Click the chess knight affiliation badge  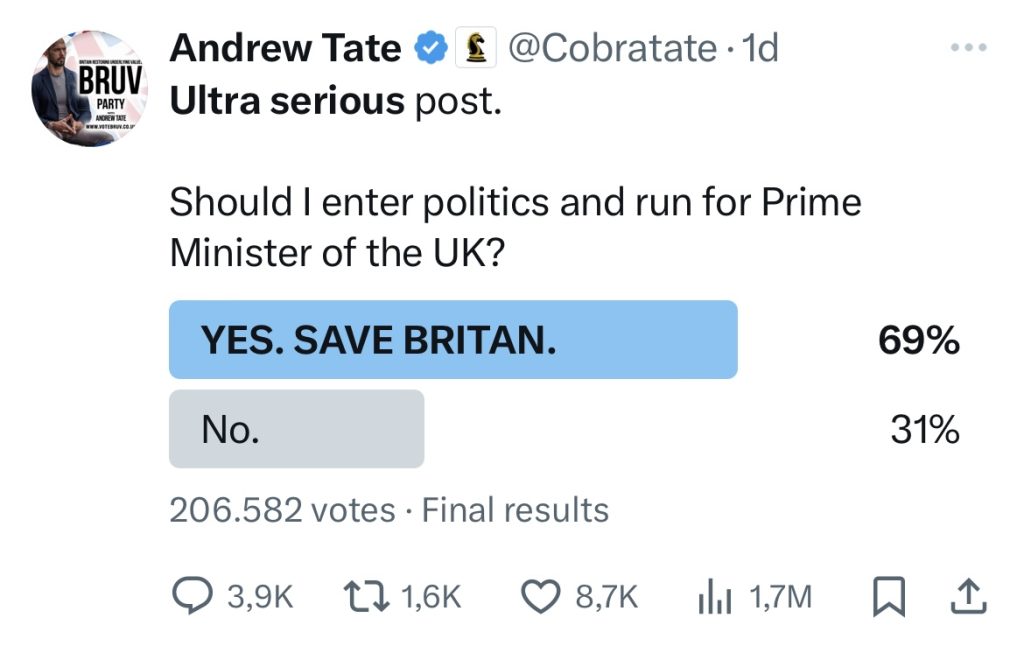(x=477, y=48)
